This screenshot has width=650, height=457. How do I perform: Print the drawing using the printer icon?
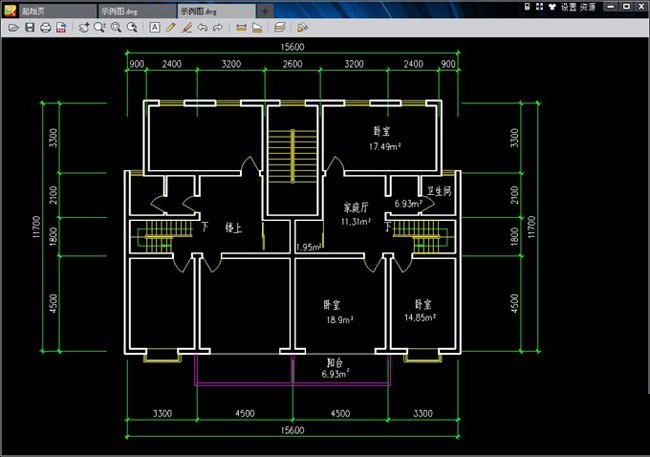coord(44,27)
